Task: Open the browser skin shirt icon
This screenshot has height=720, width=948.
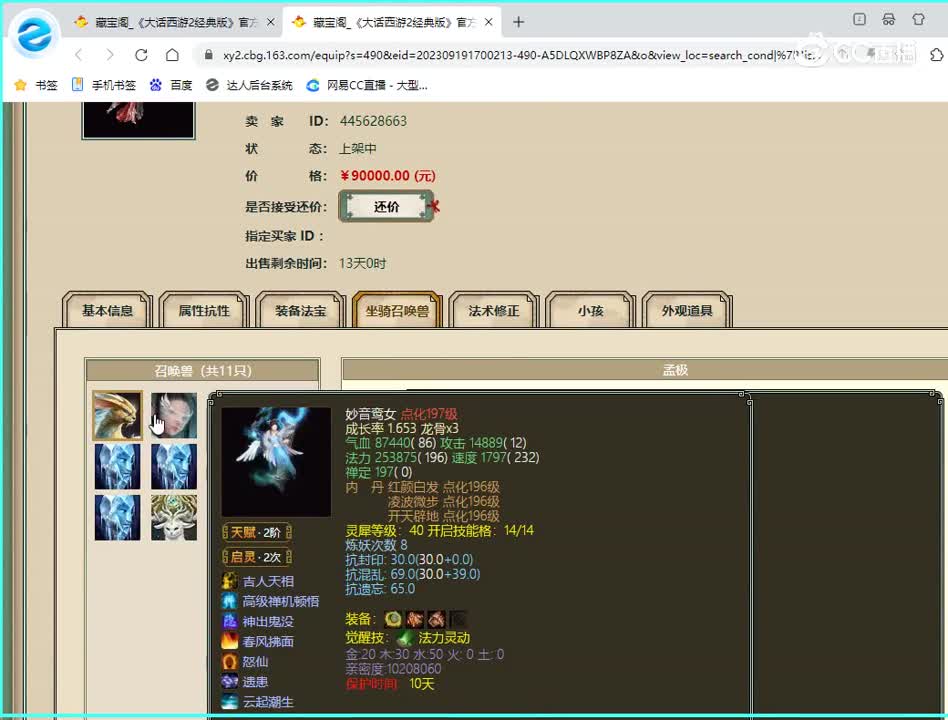Action: [918, 19]
